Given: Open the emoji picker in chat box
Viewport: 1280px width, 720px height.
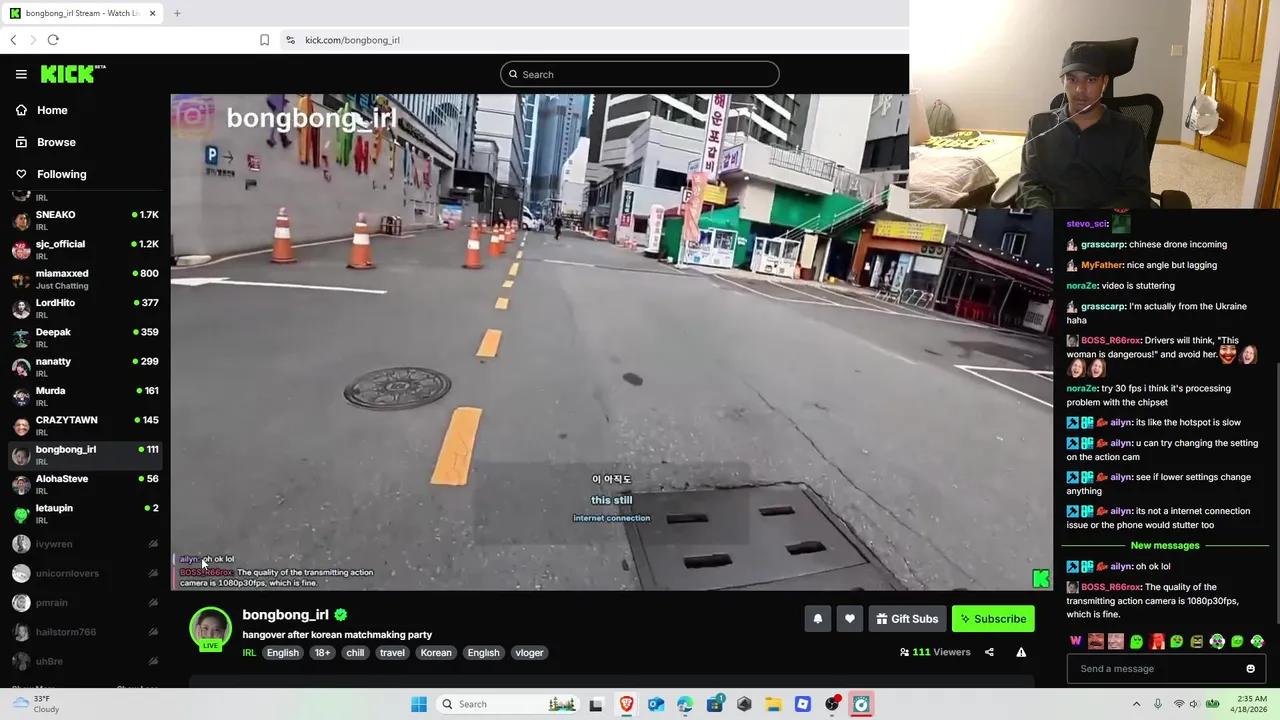Looking at the screenshot, I should 1250,669.
